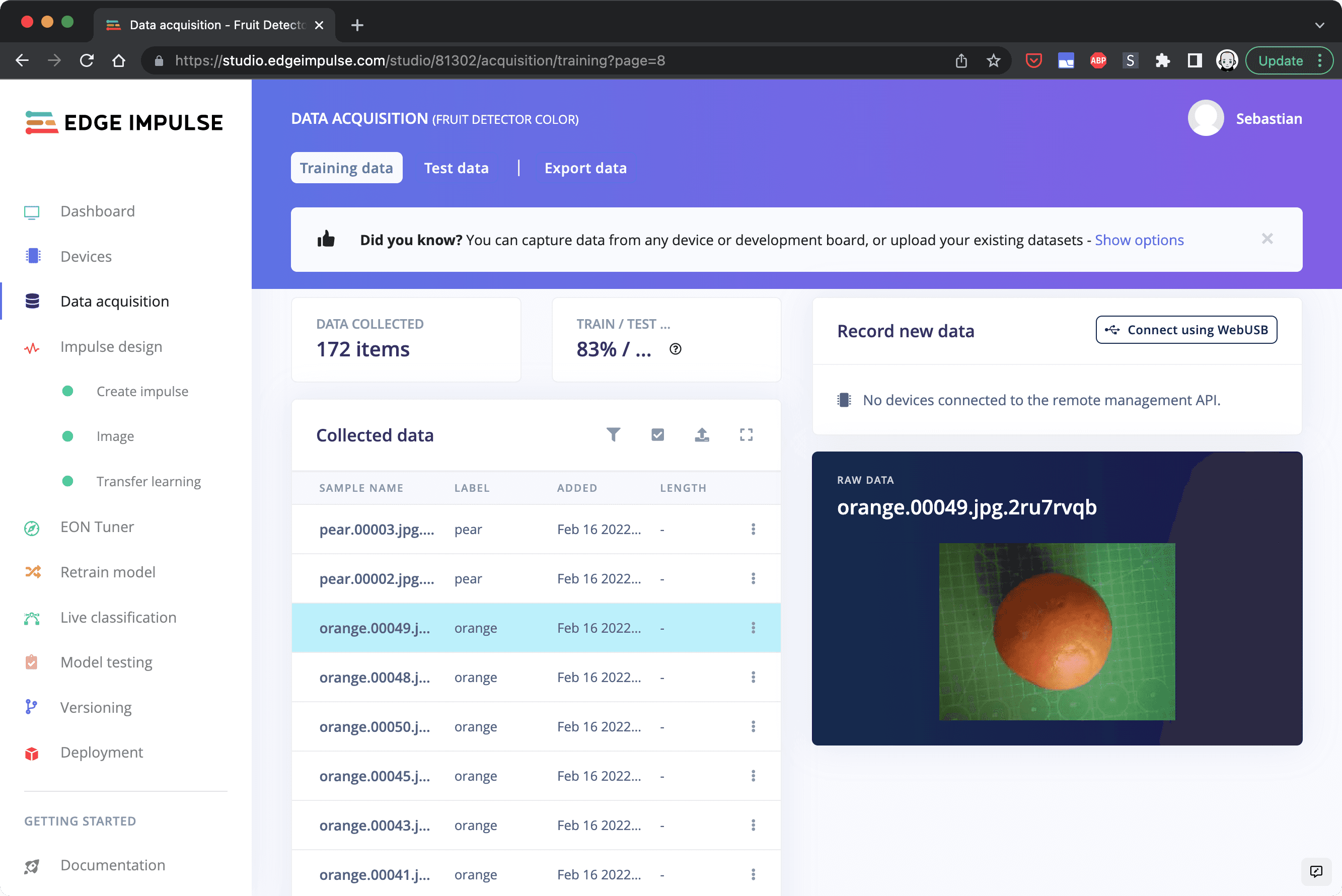The height and width of the screenshot is (896, 1342).
Task: Select the Training data tab
Action: tap(346, 167)
